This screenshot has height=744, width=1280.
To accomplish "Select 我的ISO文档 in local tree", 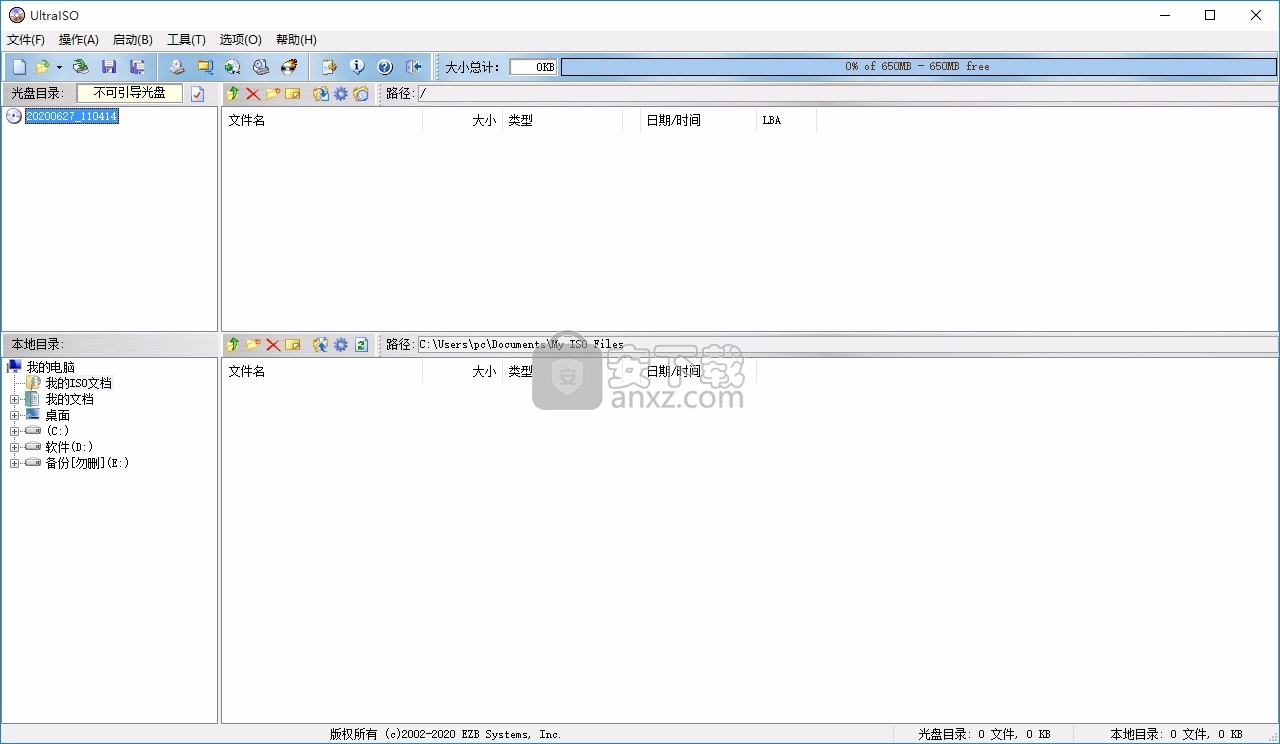I will pyautogui.click(x=78, y=383).
